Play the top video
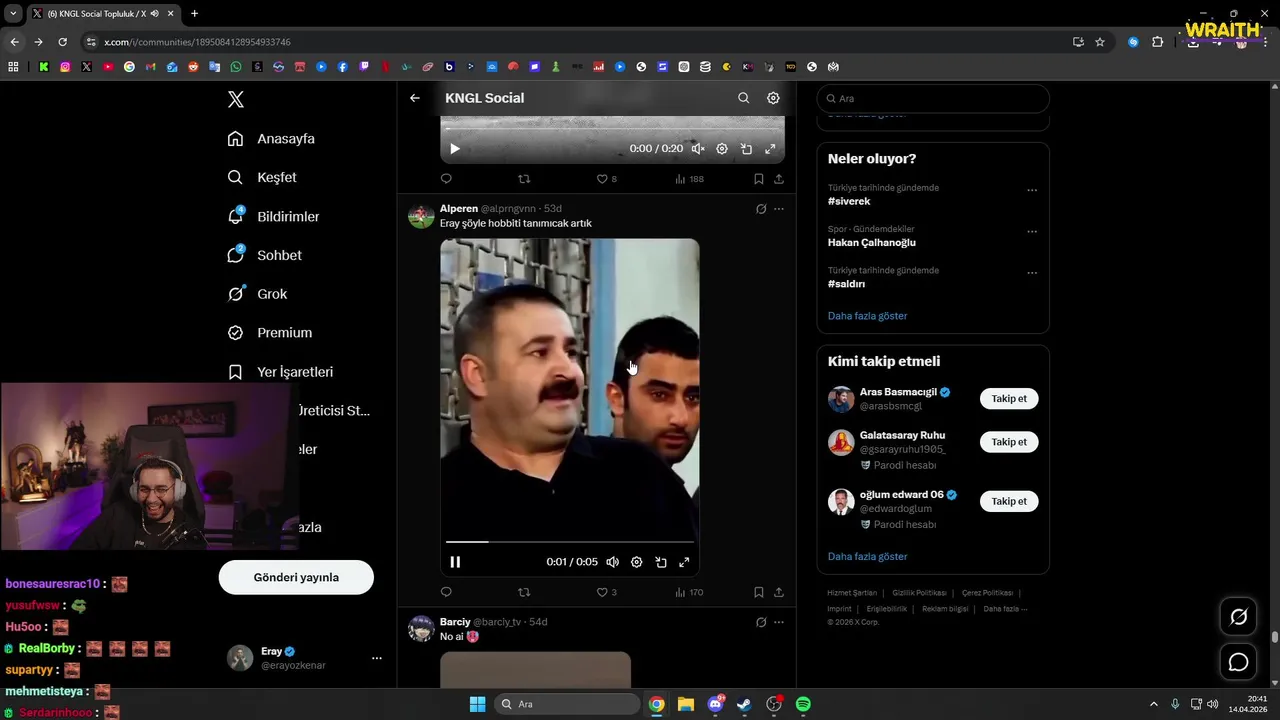 [455, 149]
